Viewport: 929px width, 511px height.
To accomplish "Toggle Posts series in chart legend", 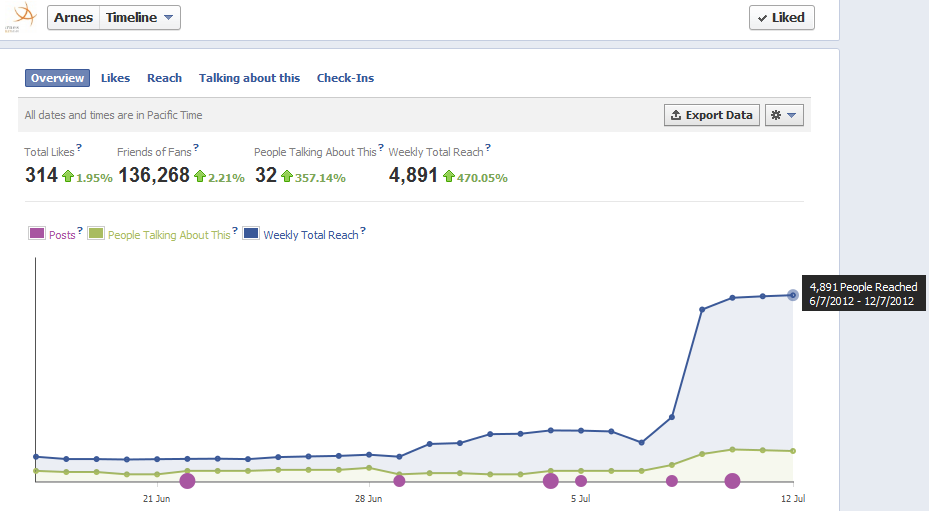I will (37, 234).
